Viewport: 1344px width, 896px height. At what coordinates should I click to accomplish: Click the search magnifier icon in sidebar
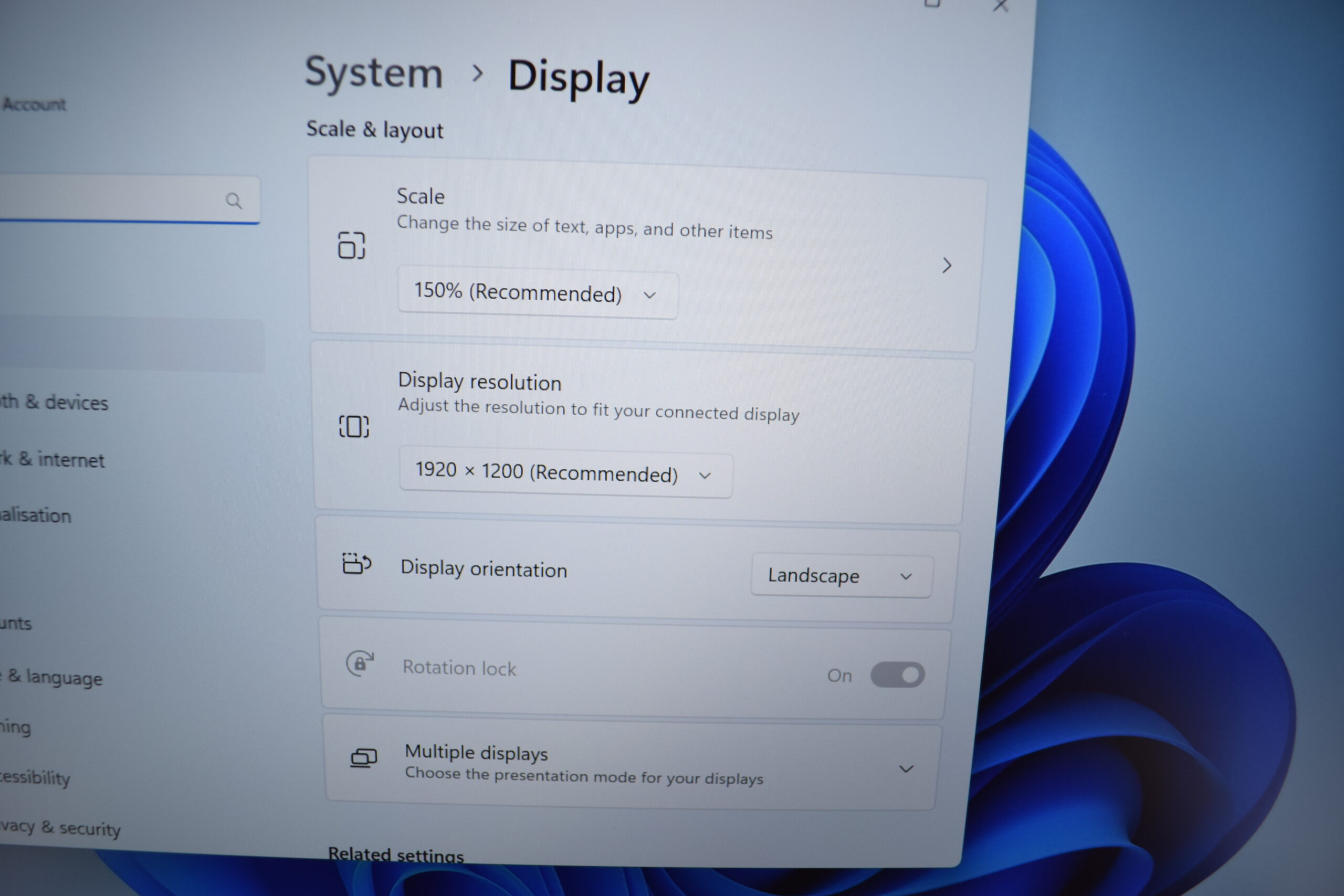click(x=233, y=201)
